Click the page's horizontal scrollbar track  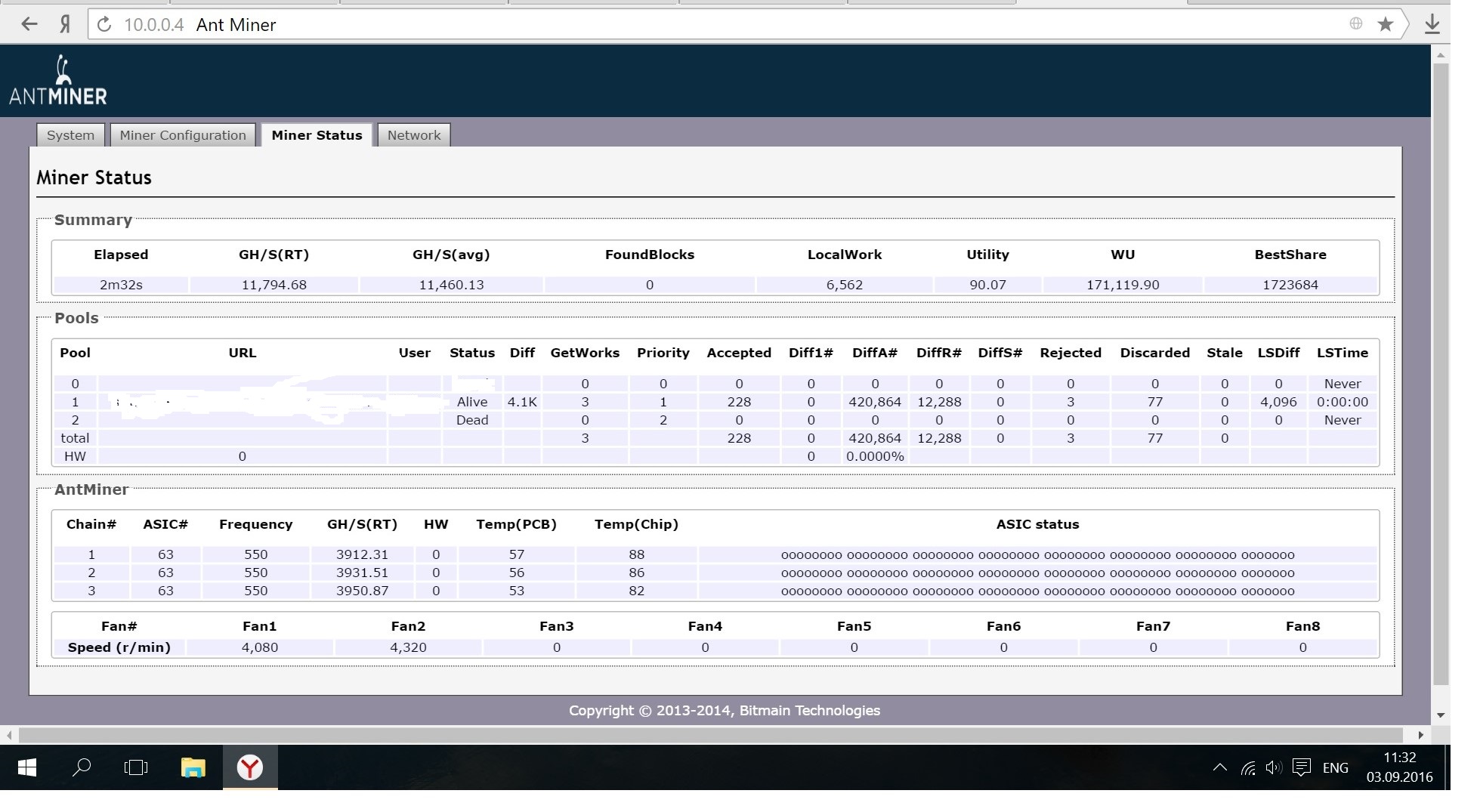tap(710, 735)
